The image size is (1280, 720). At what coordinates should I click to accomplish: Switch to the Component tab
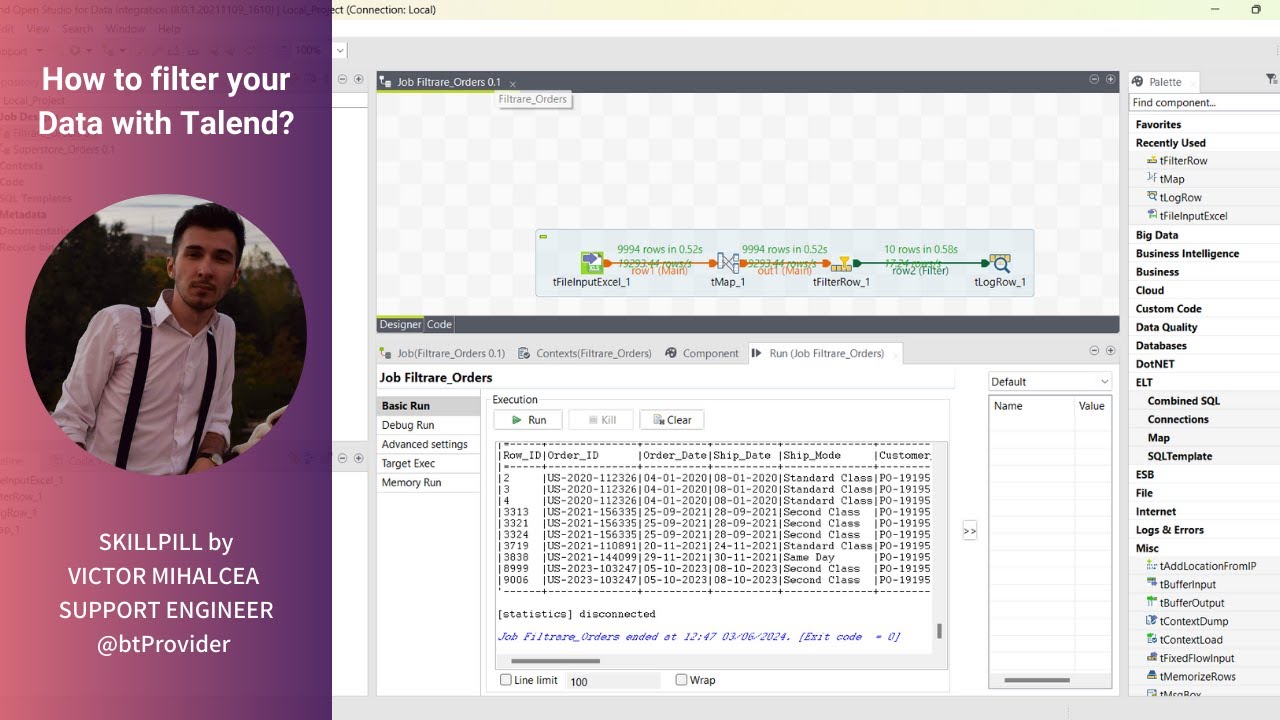coord(702,353)
